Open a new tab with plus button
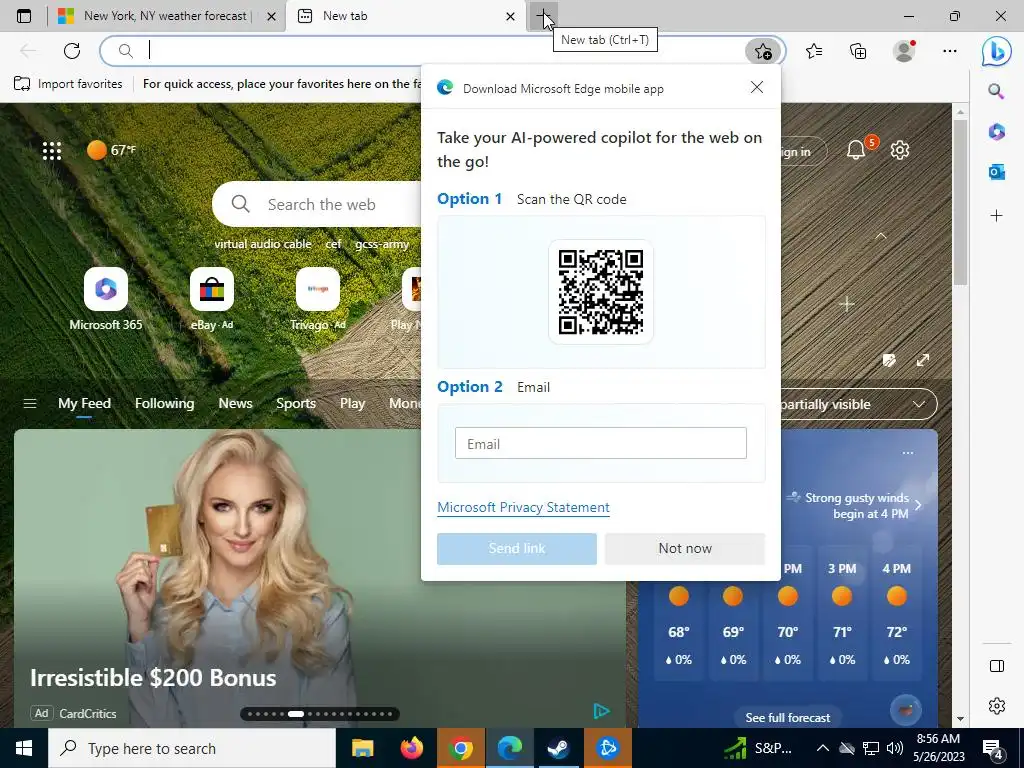The image size is (1024, 768). 543,16
